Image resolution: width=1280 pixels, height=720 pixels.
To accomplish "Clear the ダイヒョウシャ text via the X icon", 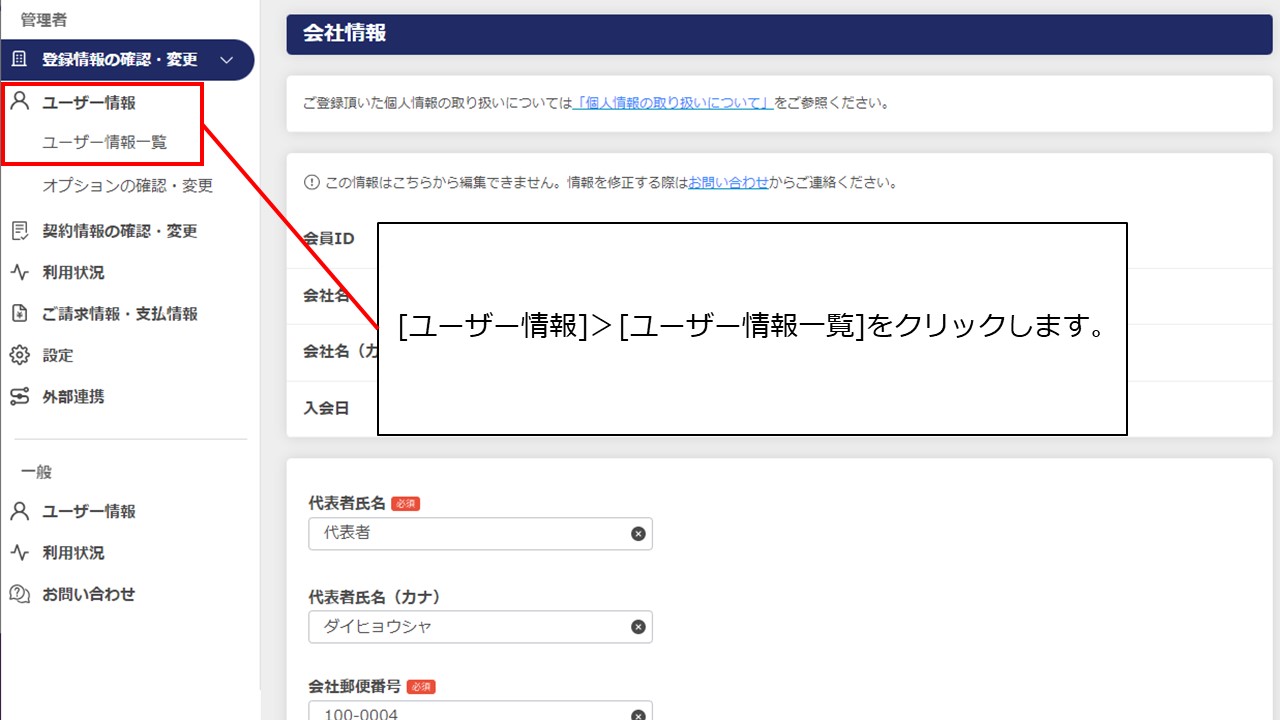I will 637,626.
